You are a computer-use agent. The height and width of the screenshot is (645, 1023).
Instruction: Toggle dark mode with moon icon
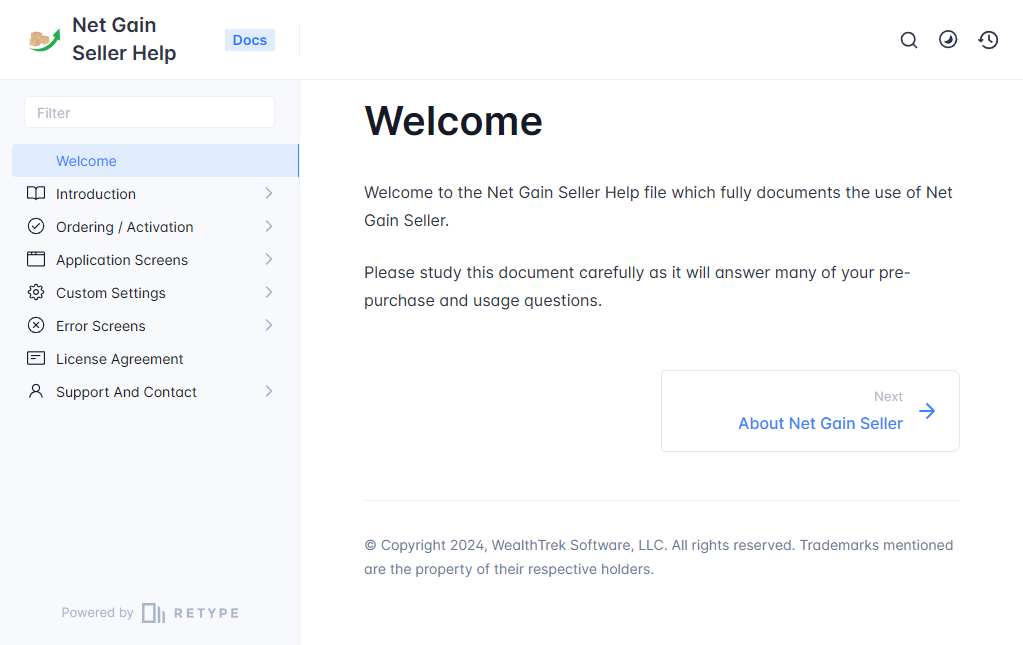[x=948, y=40]
